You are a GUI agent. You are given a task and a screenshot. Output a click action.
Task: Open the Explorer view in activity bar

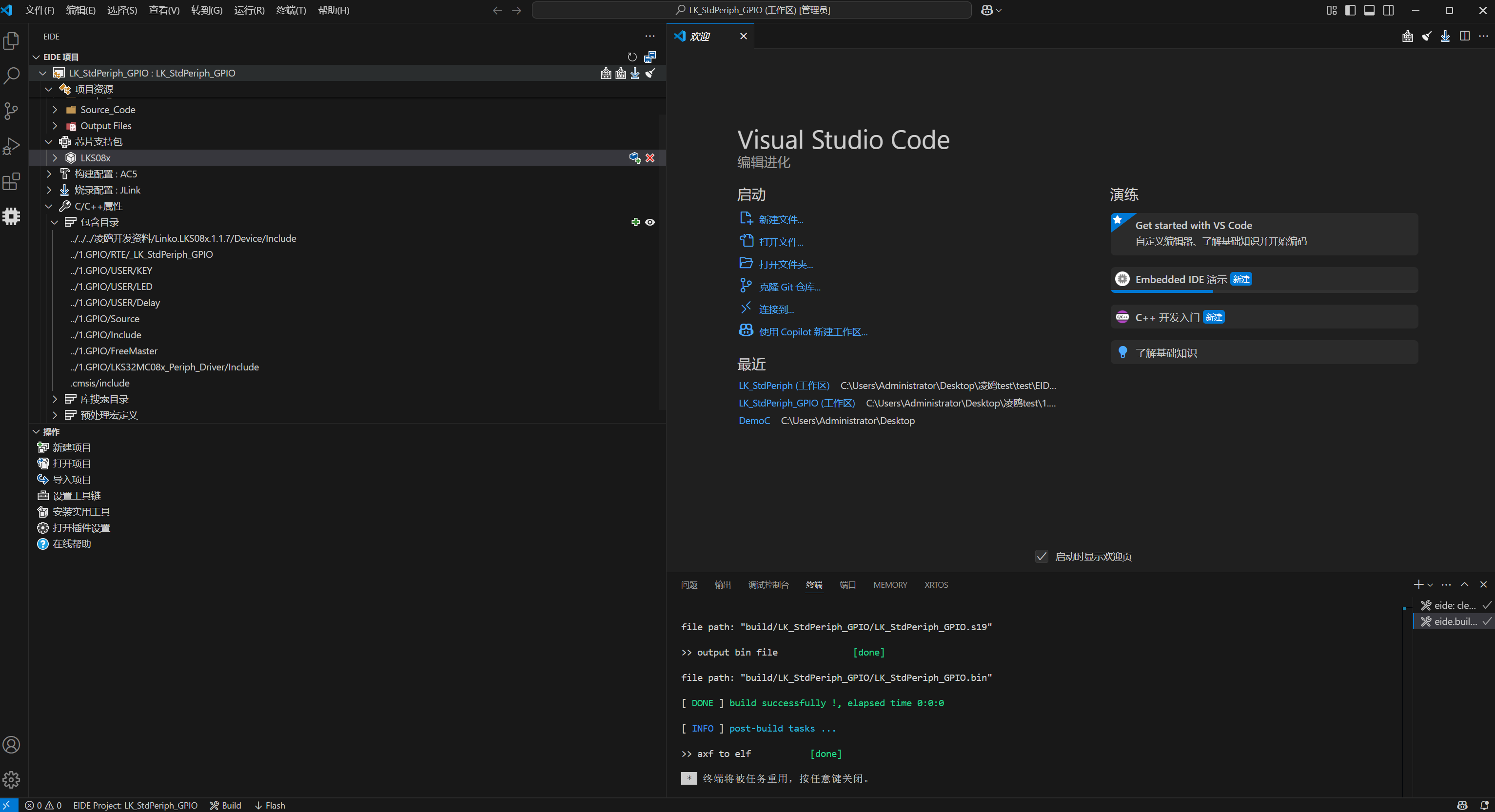pyautogui.click(x=12, y=40)
